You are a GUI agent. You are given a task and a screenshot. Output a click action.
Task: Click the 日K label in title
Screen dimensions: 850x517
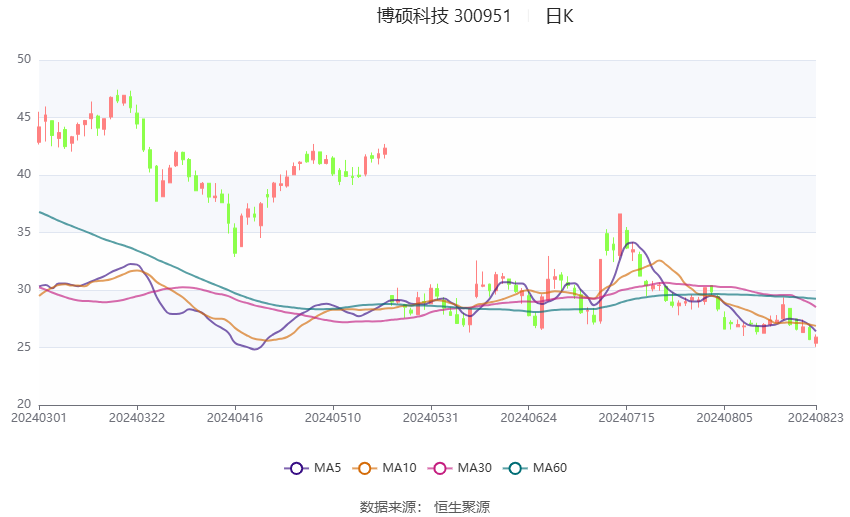pyautogui.click(x=559, y=16)
